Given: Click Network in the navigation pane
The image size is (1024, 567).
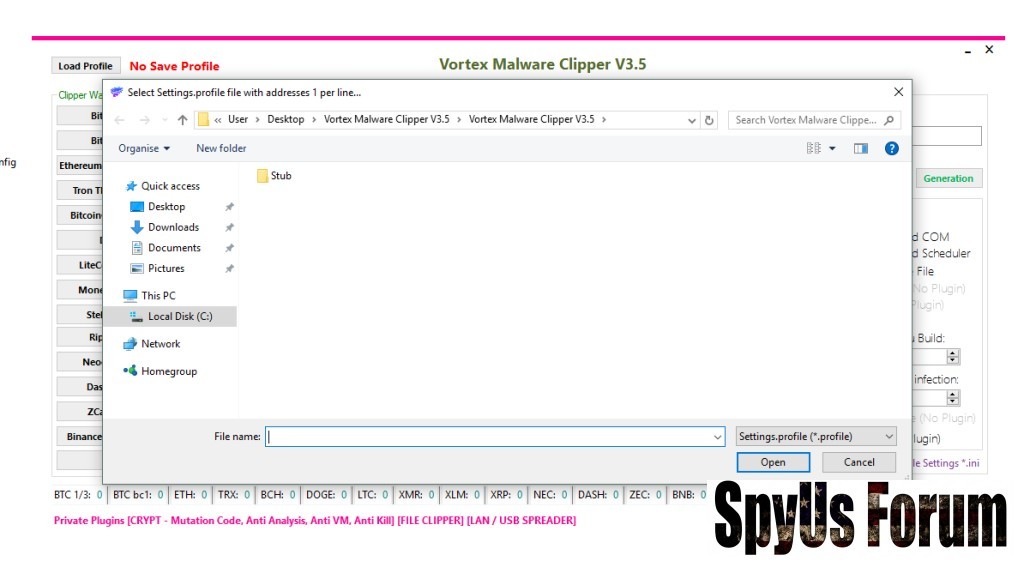Looking at the screenshot, I should 160,344.
